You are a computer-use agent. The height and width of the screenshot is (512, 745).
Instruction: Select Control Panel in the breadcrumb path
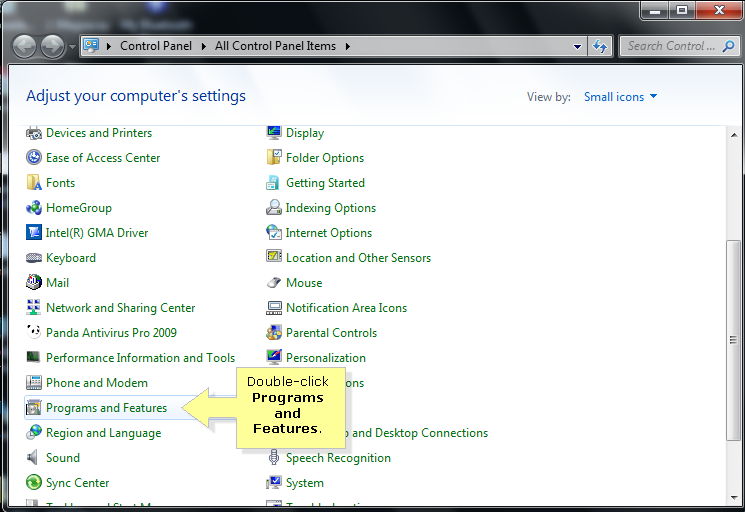point(158,46)
